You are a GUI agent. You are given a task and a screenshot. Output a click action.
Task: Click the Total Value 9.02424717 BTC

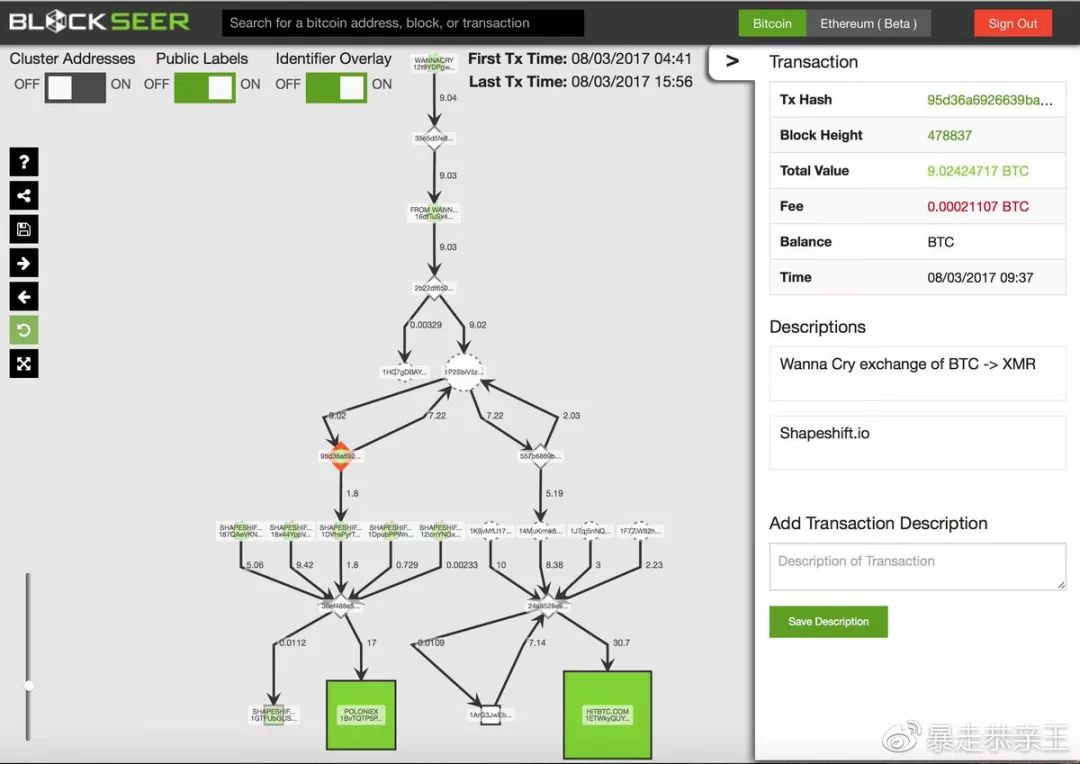click(x=977, y=171)
